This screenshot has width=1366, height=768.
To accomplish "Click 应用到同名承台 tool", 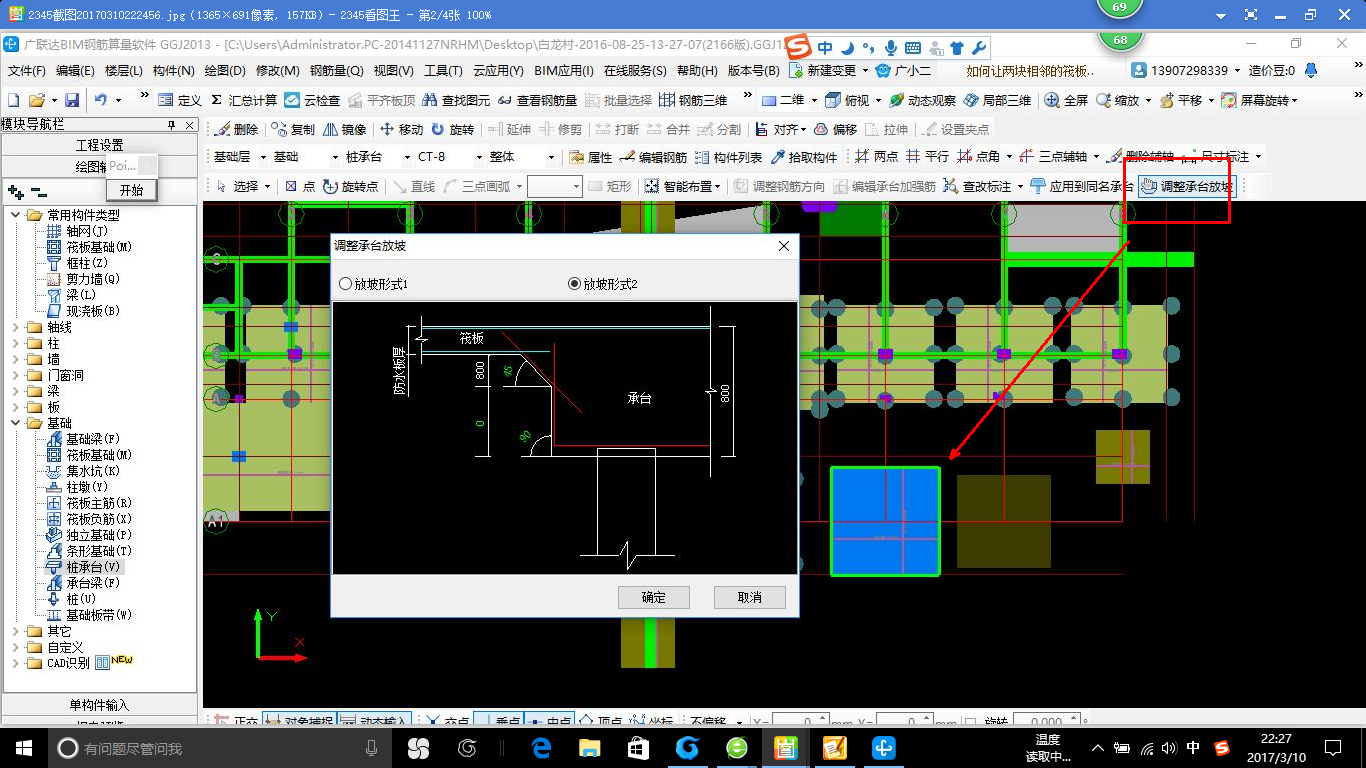I will click(1081, 186).
